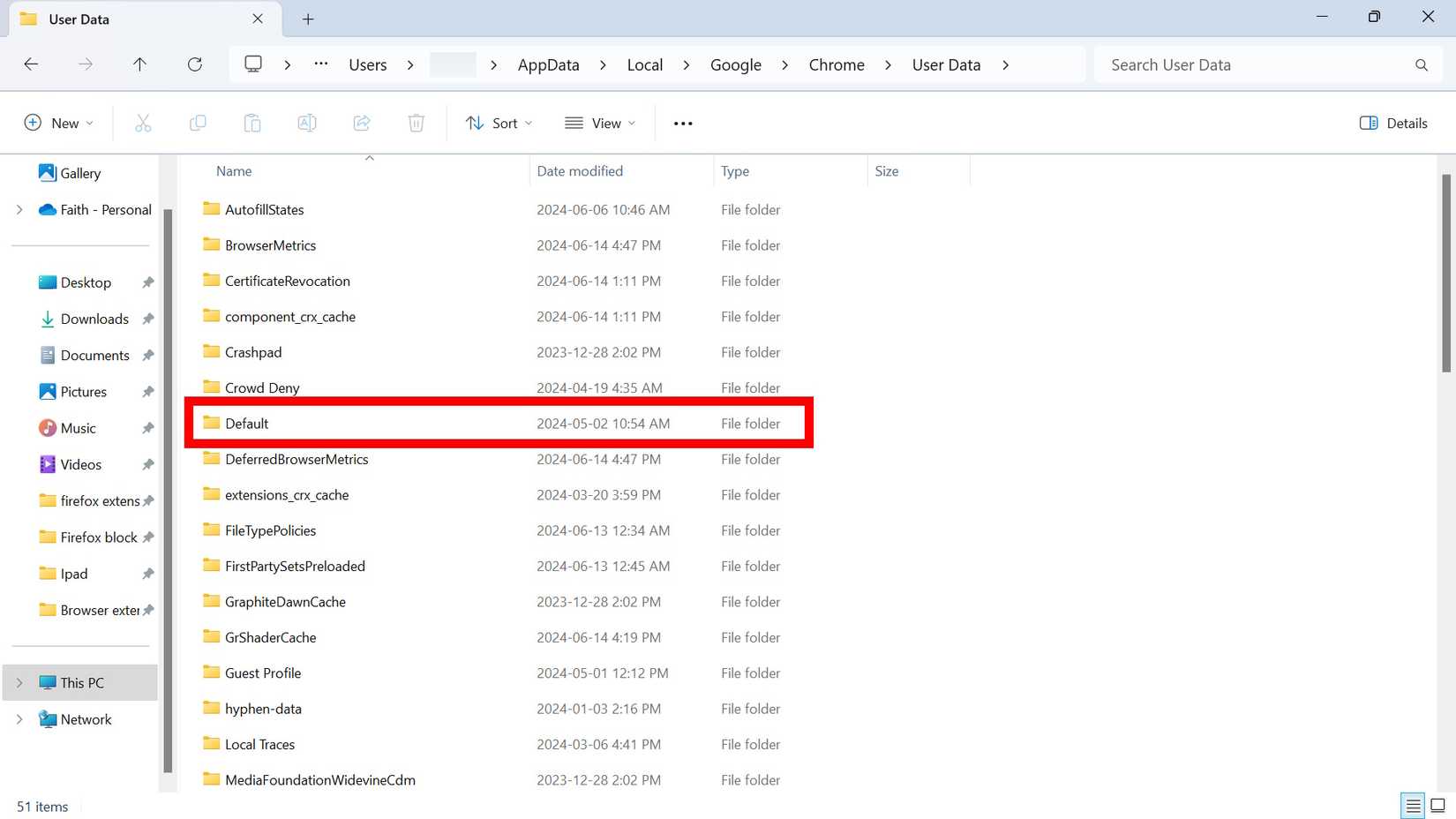
Task: Expand the Network tree node
Action: point(19,719)
